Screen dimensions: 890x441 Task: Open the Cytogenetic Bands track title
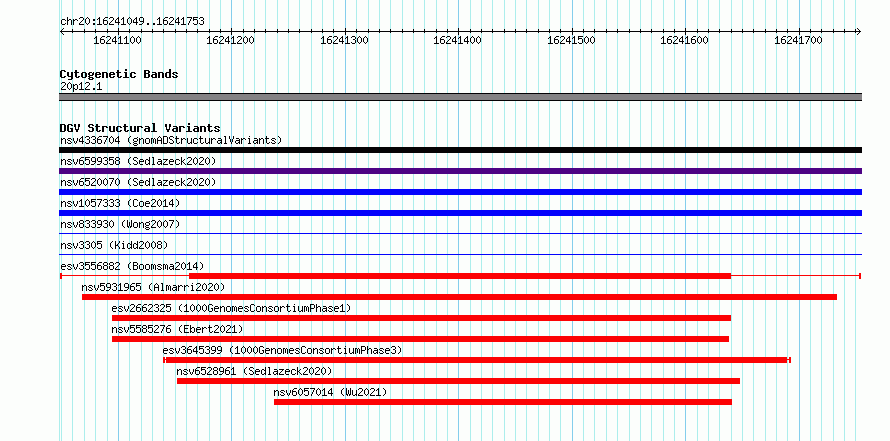119,74
